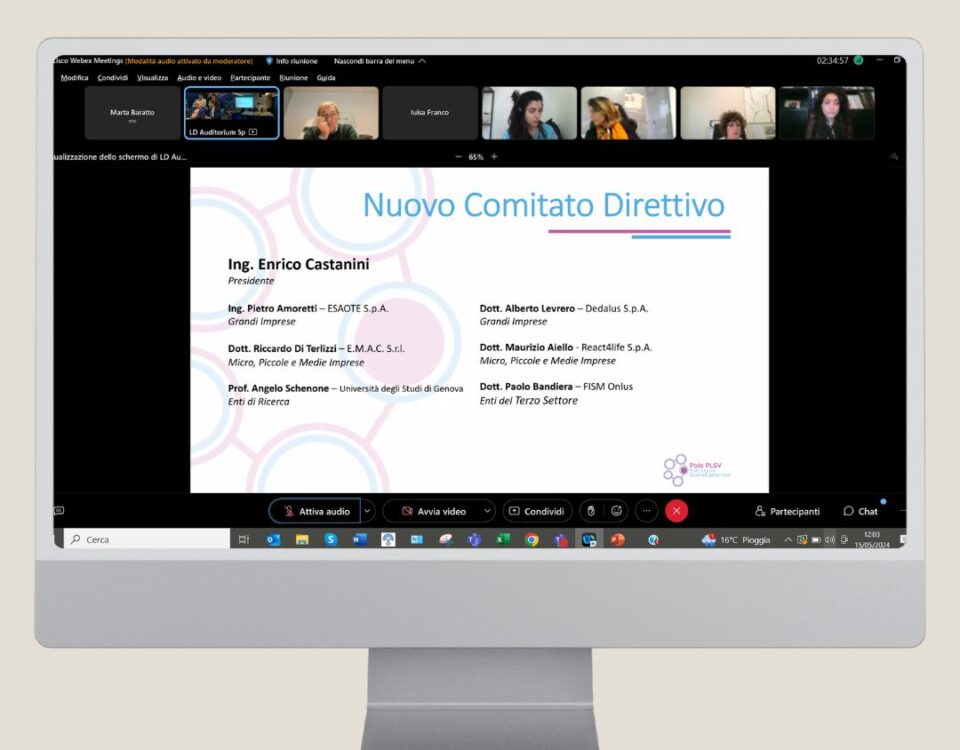The height and width of the screenshot is (750, 960).
Task: Start camera with Avvia video
Action: (x=433, y=511)
